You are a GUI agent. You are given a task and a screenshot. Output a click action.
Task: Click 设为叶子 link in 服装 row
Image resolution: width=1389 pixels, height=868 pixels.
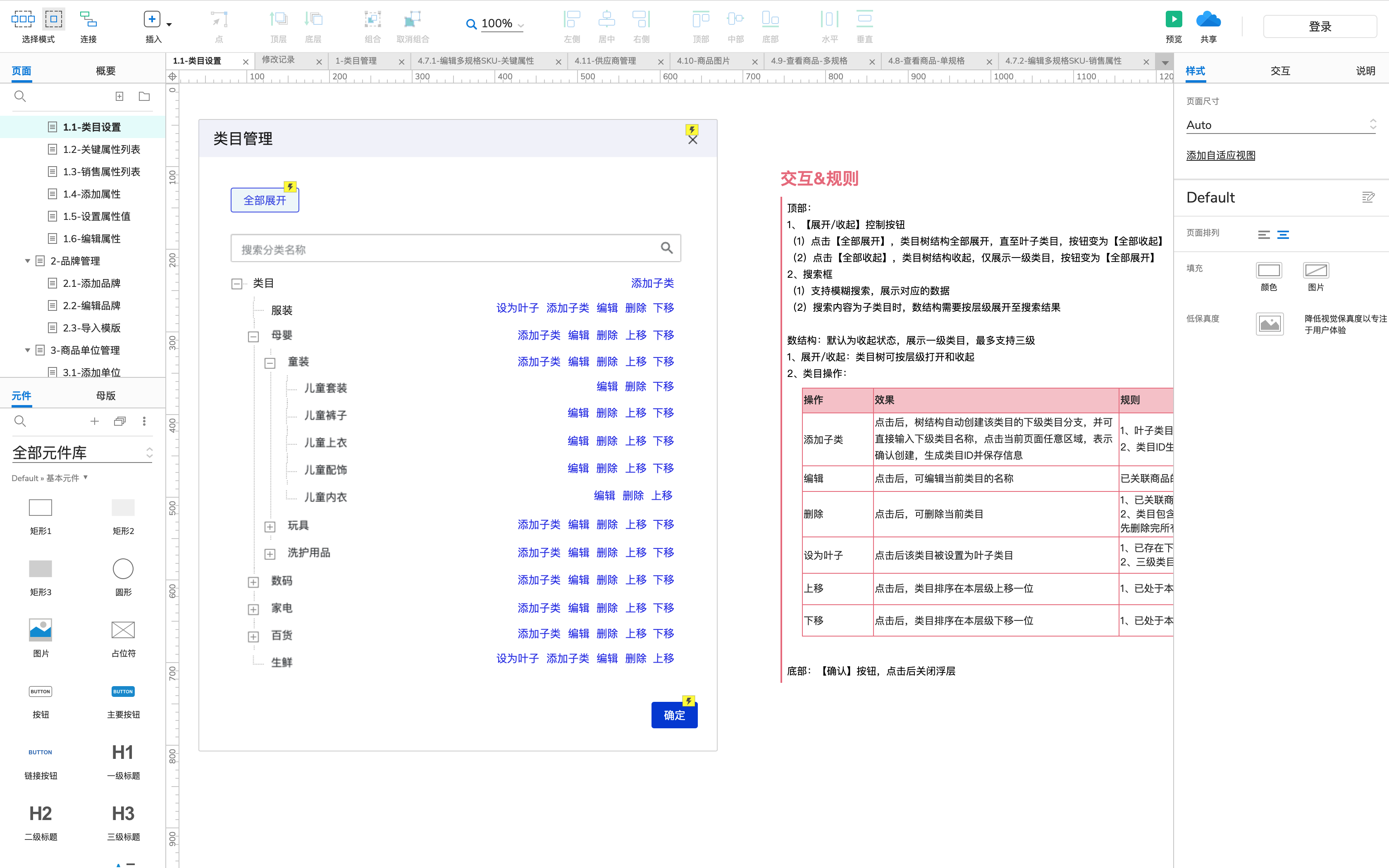point(517,308)
